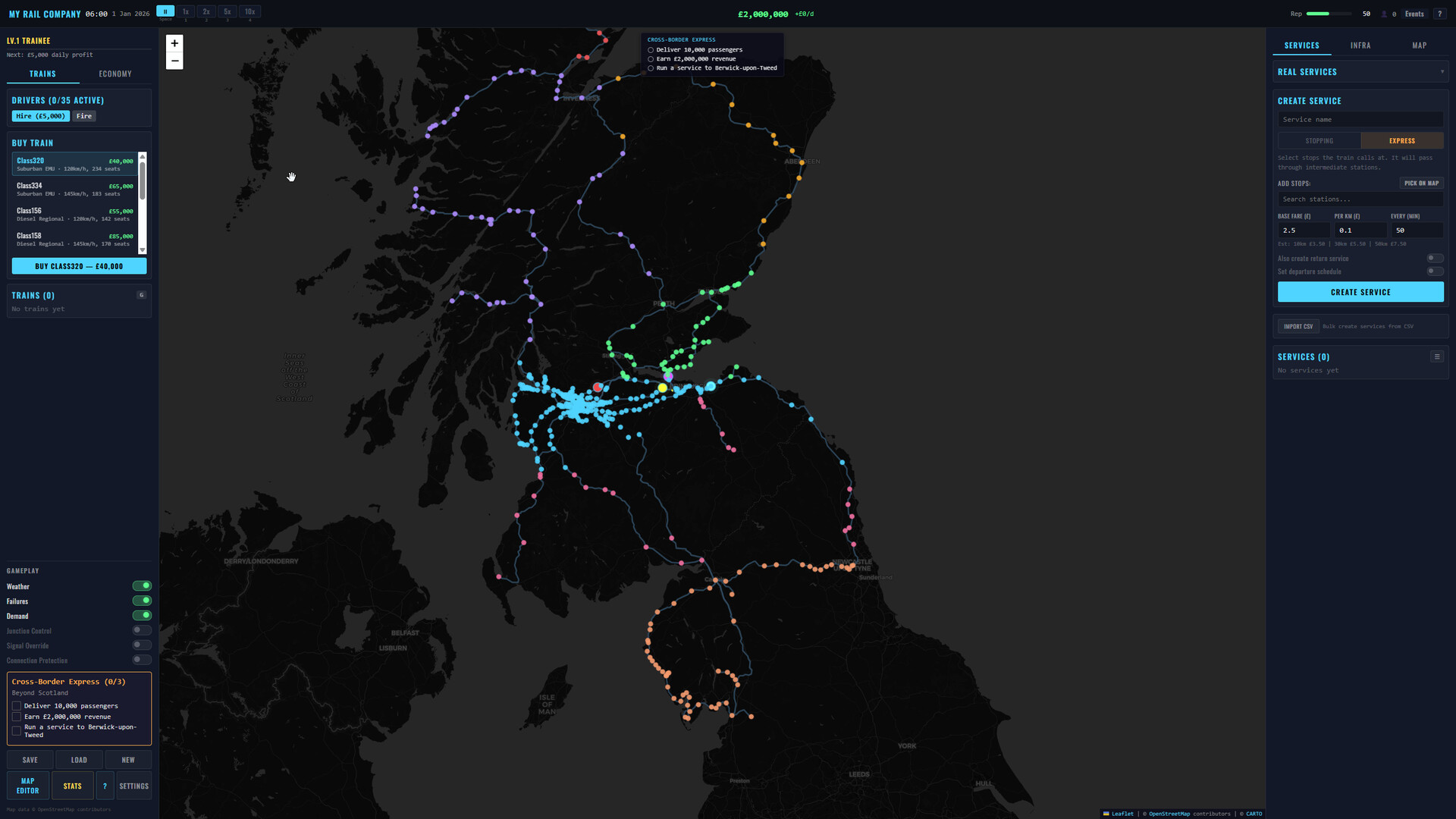Open the Economy tab
The image size is (1456, 819).
click(x=115, y=74)
